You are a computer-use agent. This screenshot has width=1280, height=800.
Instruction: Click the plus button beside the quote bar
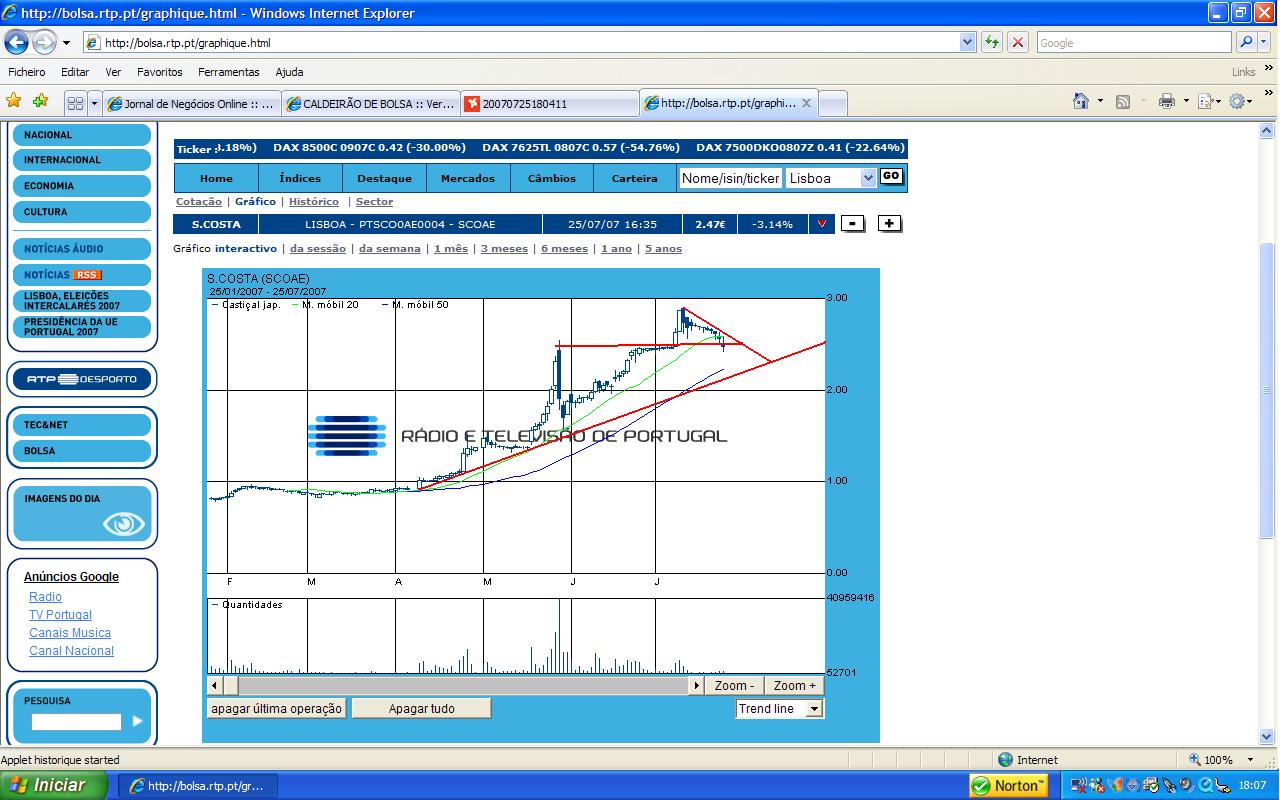(889, 224)
